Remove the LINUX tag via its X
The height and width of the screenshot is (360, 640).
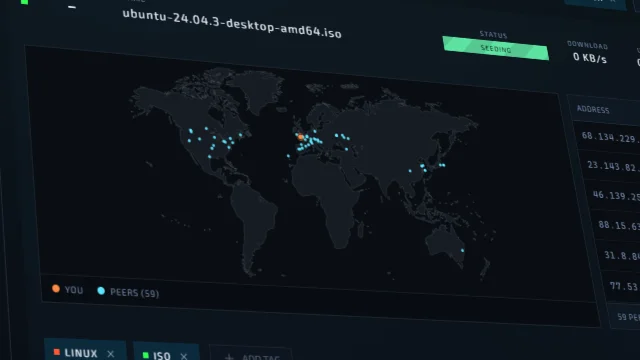(x=111, y=354)
